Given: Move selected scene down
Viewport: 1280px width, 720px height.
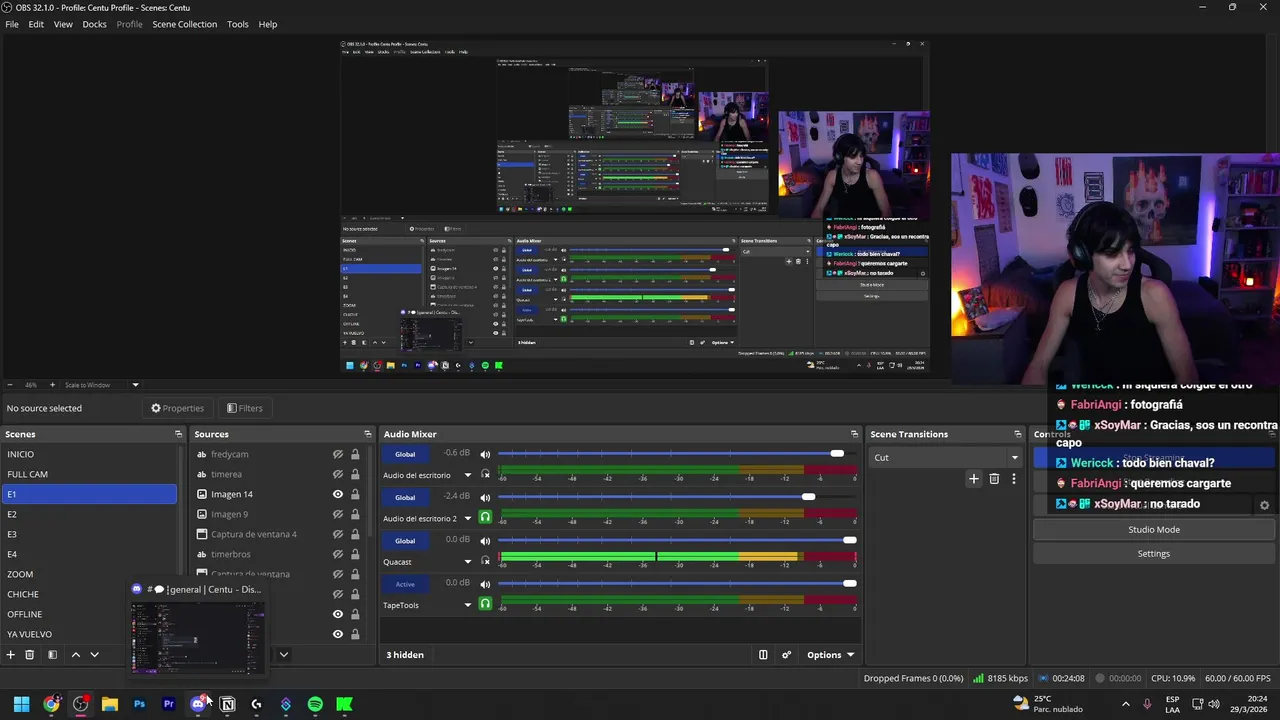Looking at the screenshot, I should (94, 655).
